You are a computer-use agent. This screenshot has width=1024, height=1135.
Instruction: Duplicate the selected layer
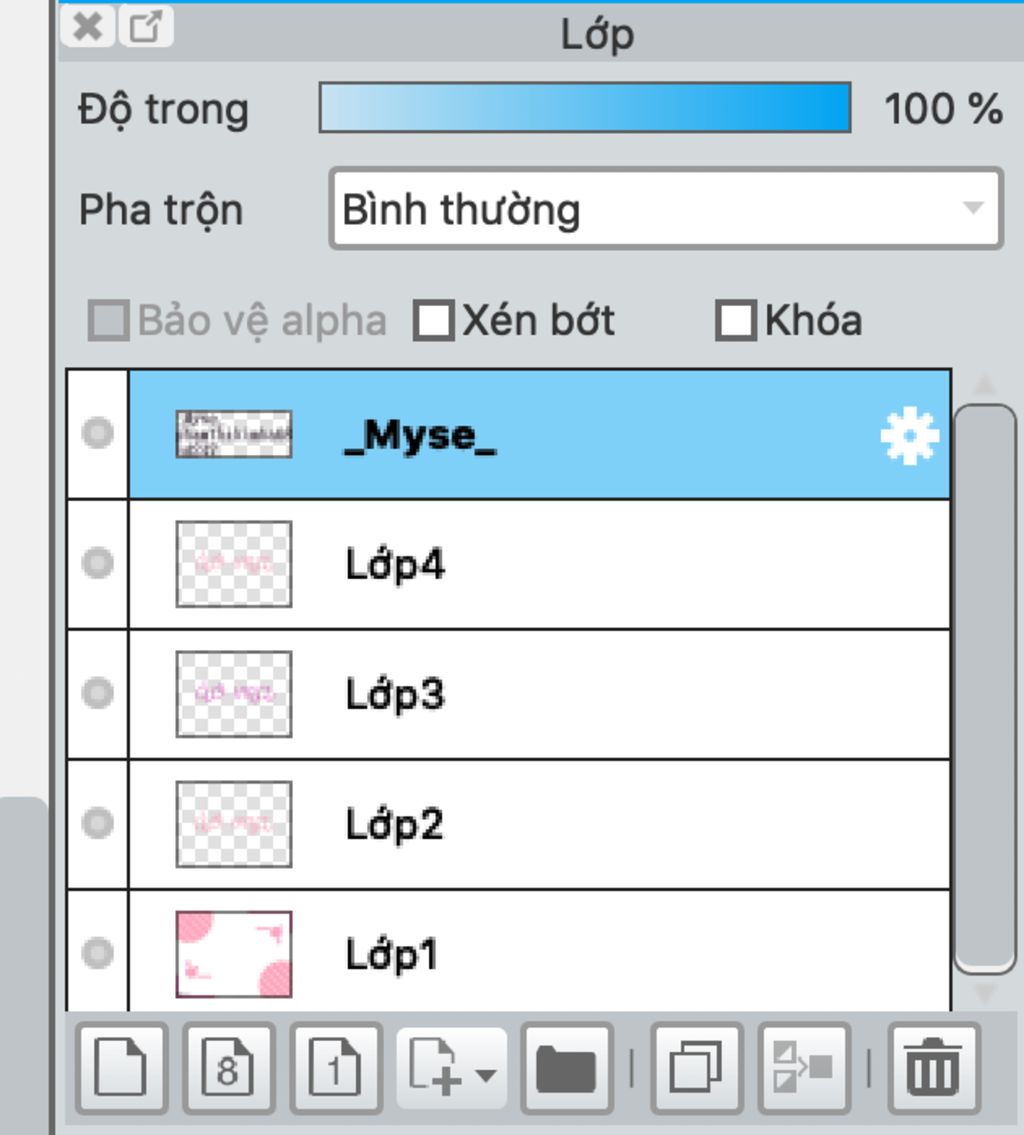point(696,1068)
